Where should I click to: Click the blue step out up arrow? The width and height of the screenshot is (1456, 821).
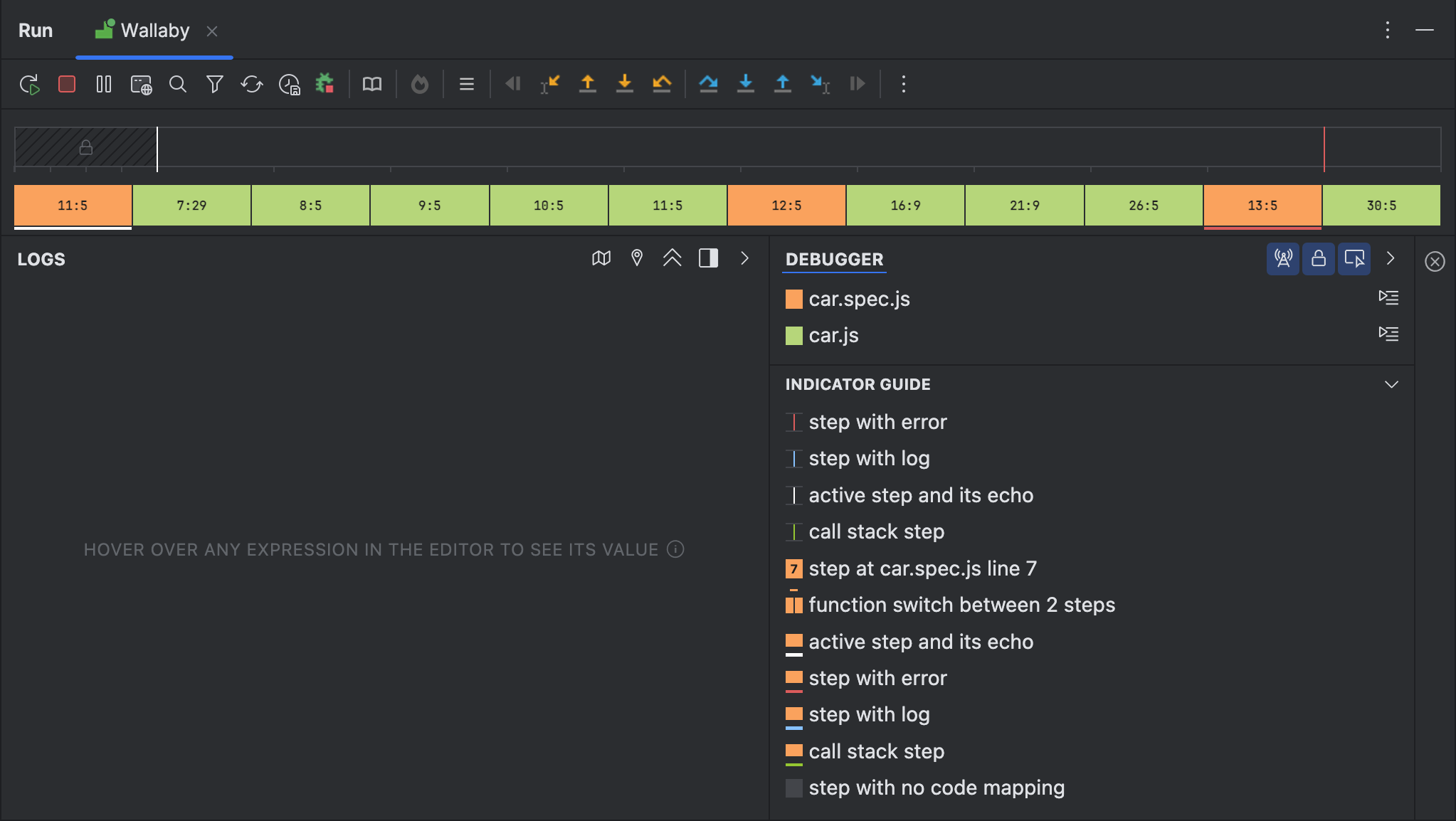click(x=783, y=84)
